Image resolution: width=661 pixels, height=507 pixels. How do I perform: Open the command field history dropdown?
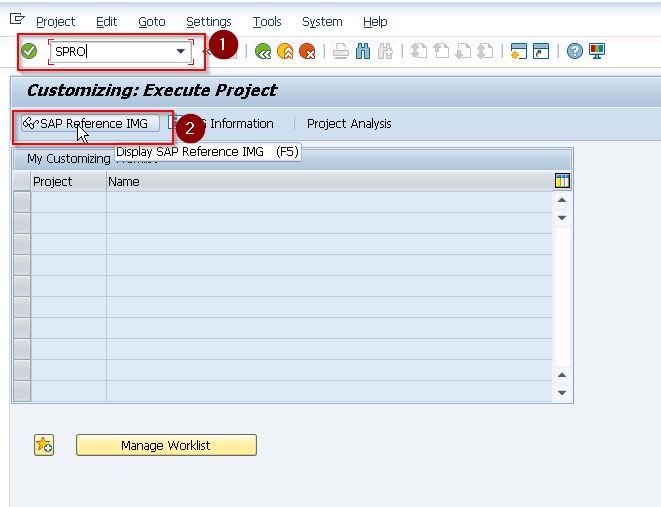click(x=180, y=51)
